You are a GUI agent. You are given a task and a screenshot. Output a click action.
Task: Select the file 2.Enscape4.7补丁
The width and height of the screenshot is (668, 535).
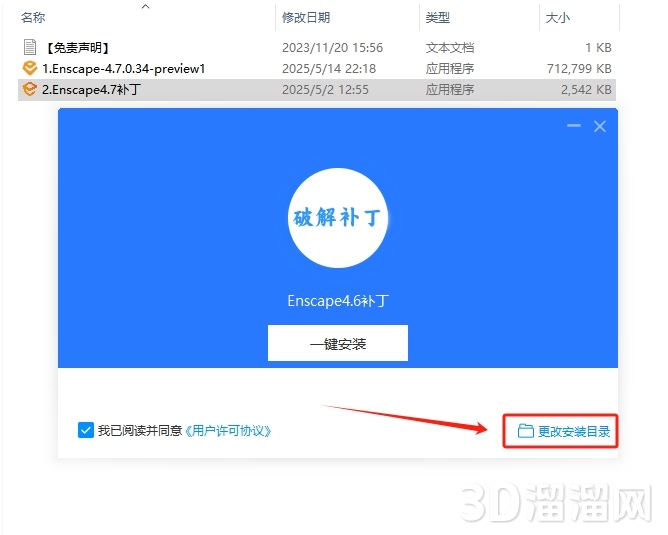(91, 89)
